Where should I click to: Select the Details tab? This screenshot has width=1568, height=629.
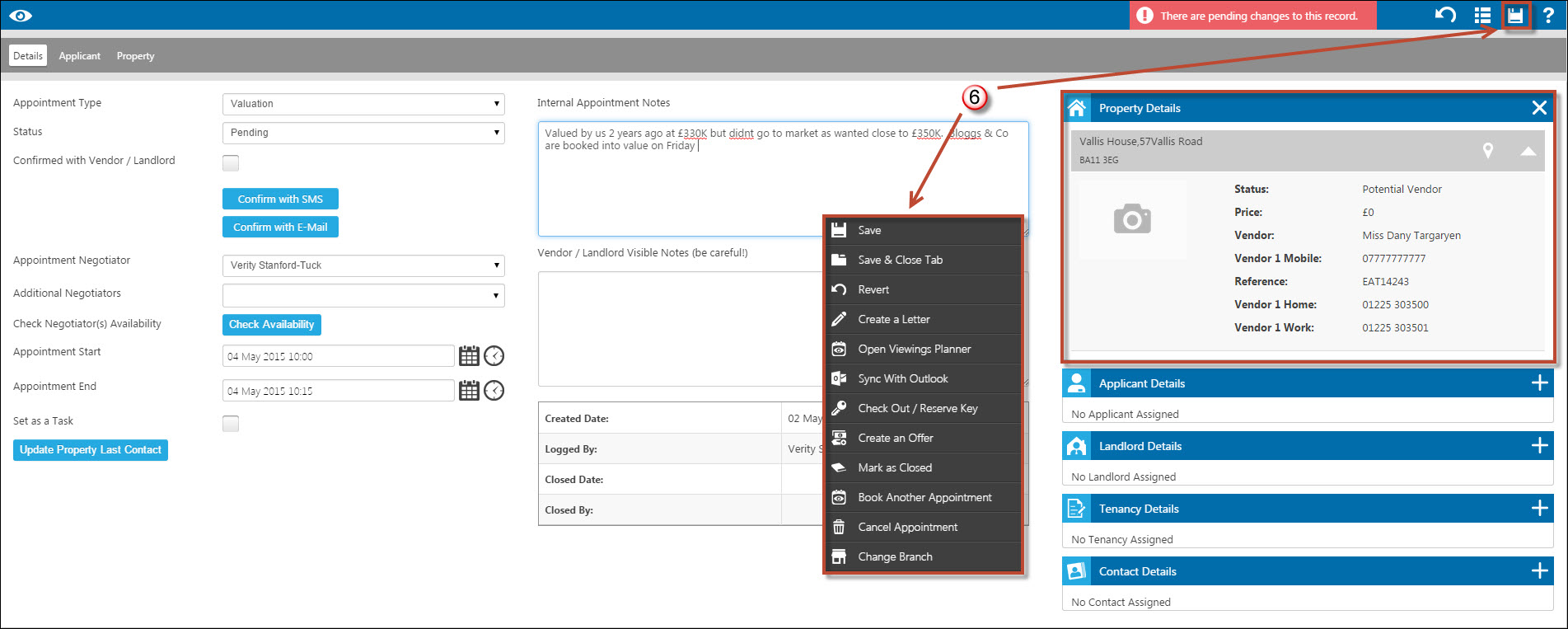click(x=28, y=56)
